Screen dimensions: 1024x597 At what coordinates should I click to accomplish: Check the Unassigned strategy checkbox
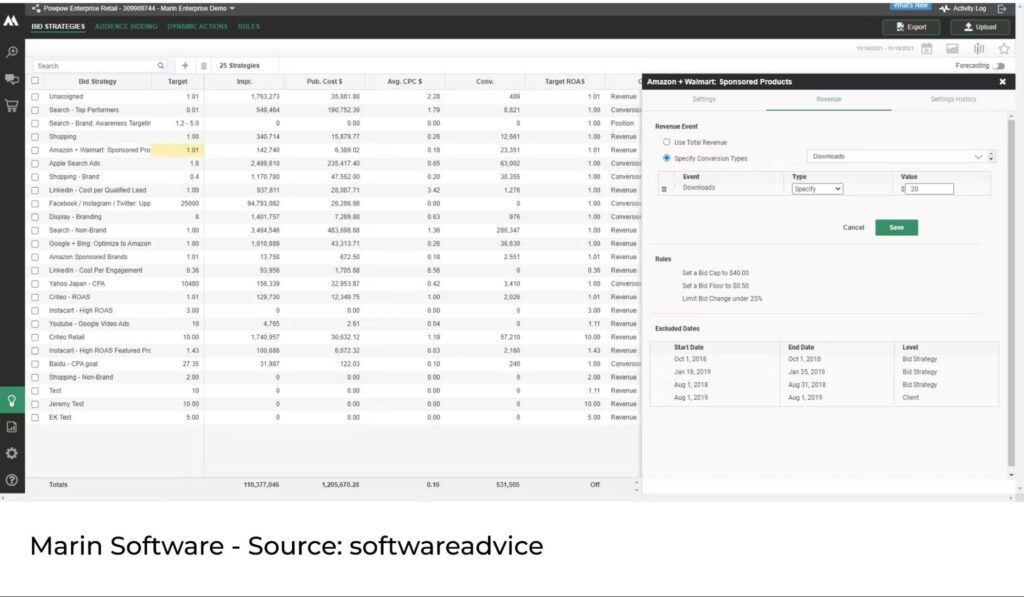click(35, 97)
